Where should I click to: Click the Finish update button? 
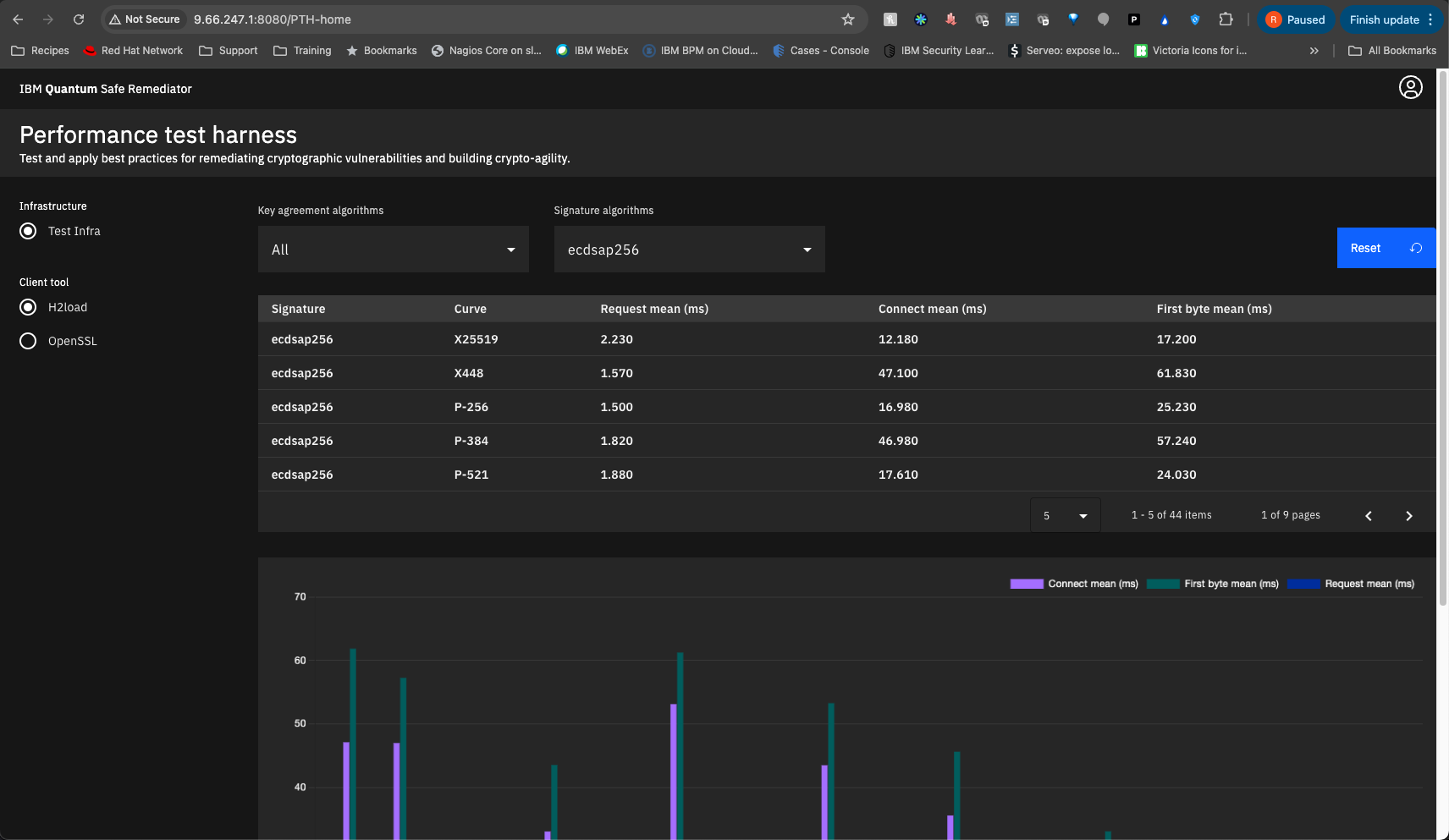pyautogui.click(x=1384, y=19)
